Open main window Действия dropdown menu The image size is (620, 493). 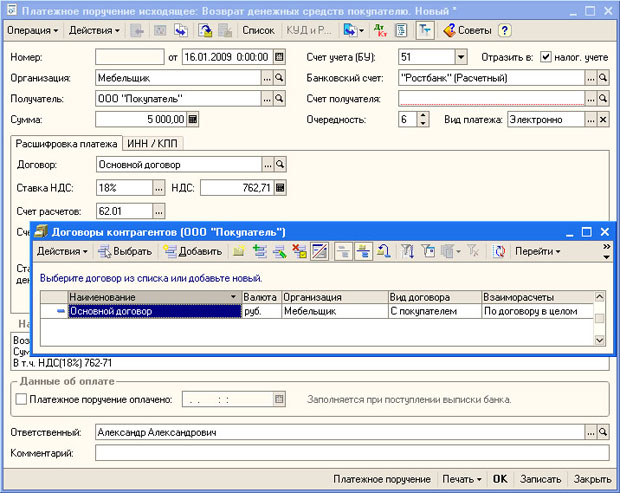(x=94, y=30)
